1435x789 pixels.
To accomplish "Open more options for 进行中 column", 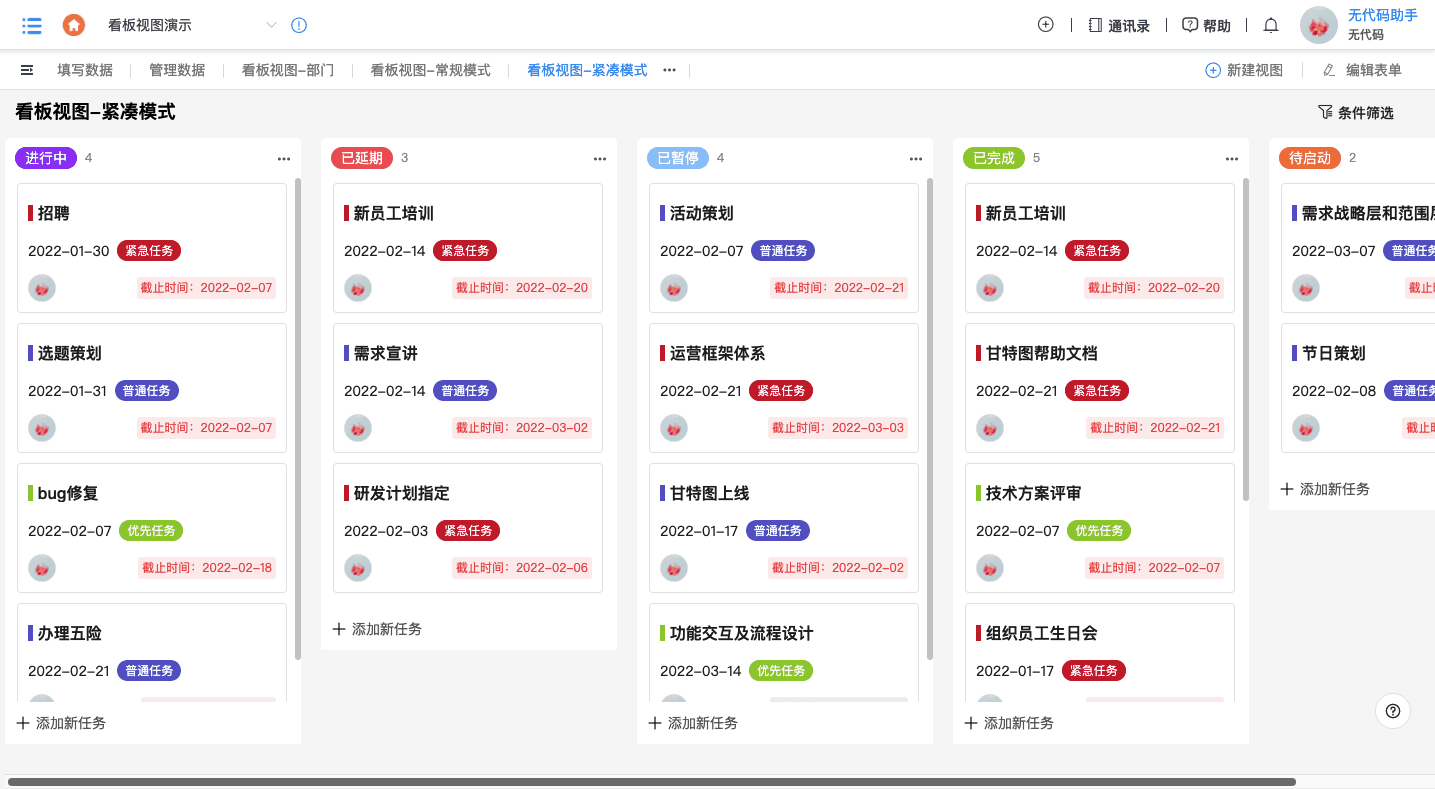I will click(284, 158).
